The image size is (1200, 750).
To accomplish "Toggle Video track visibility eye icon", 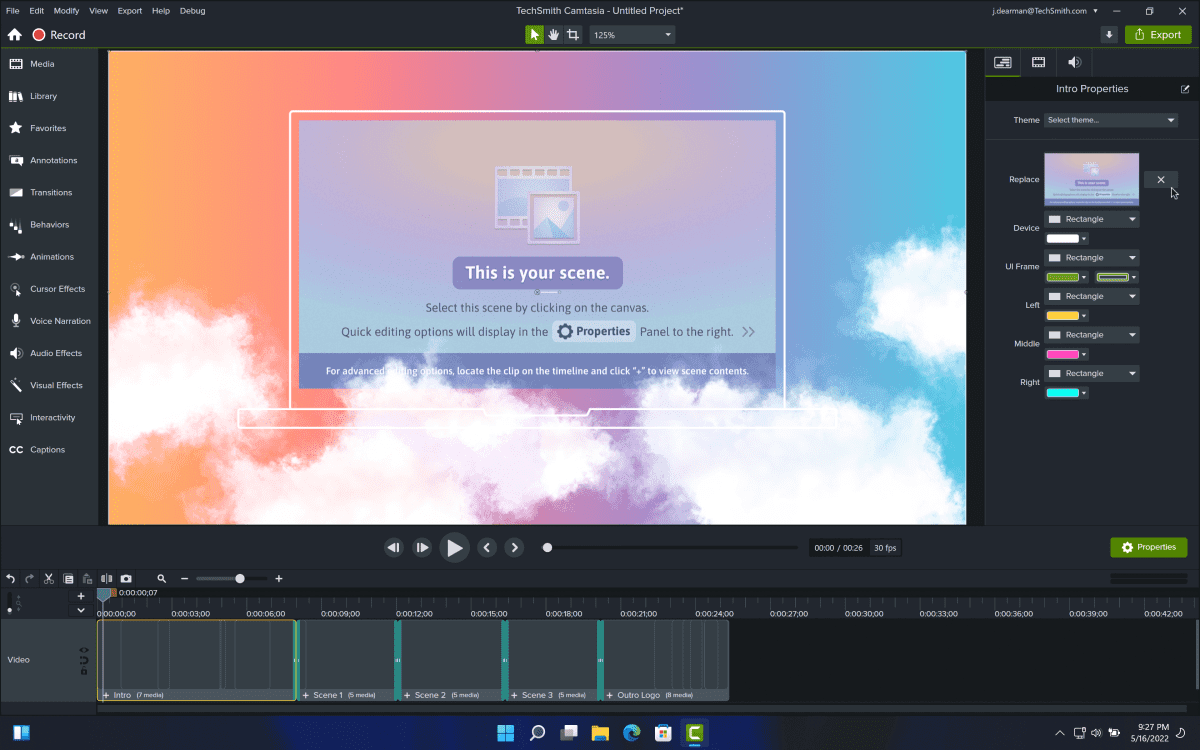I will [x=84, y=651].
